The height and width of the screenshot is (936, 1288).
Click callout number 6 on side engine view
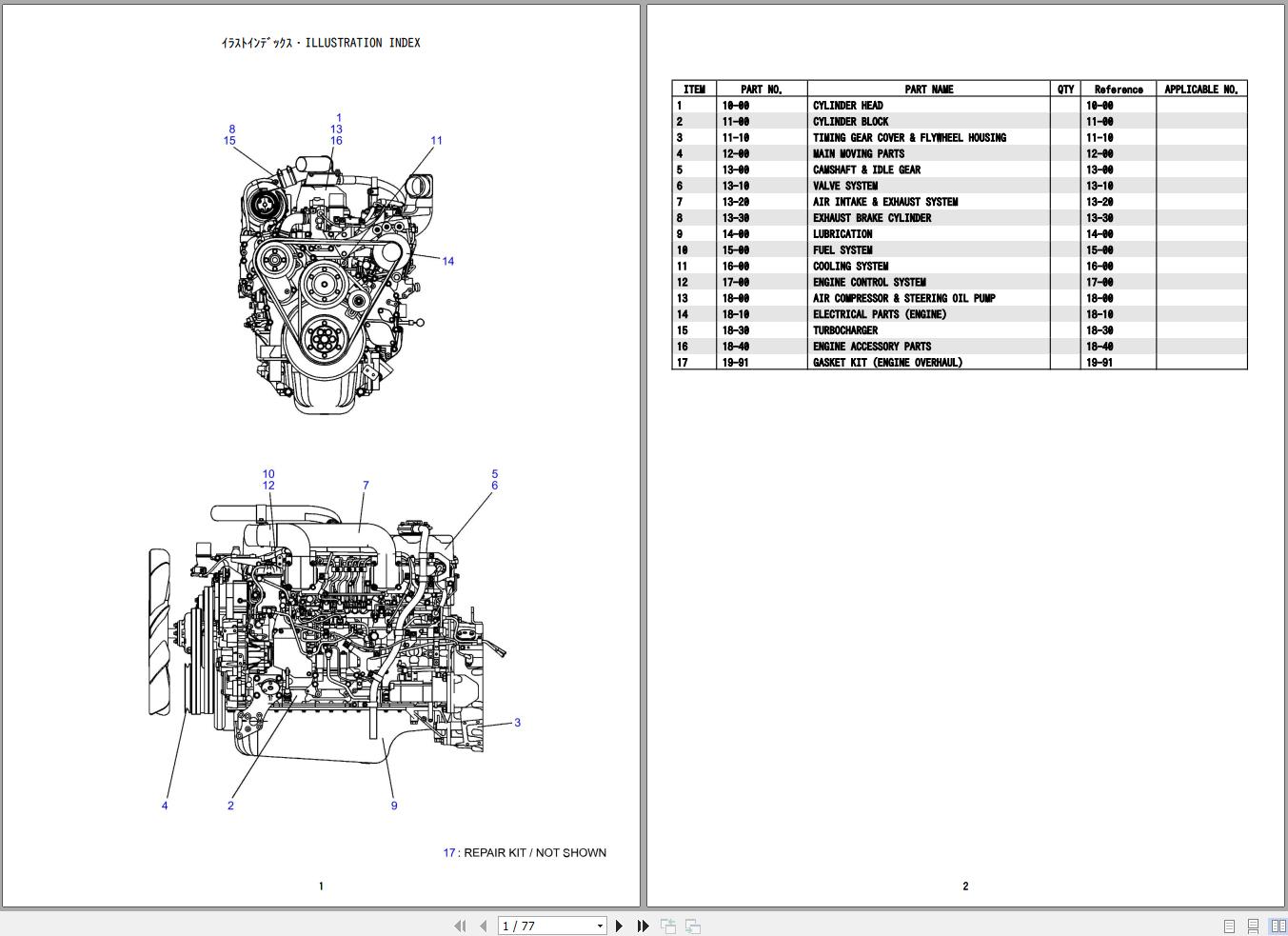point(495,485)
